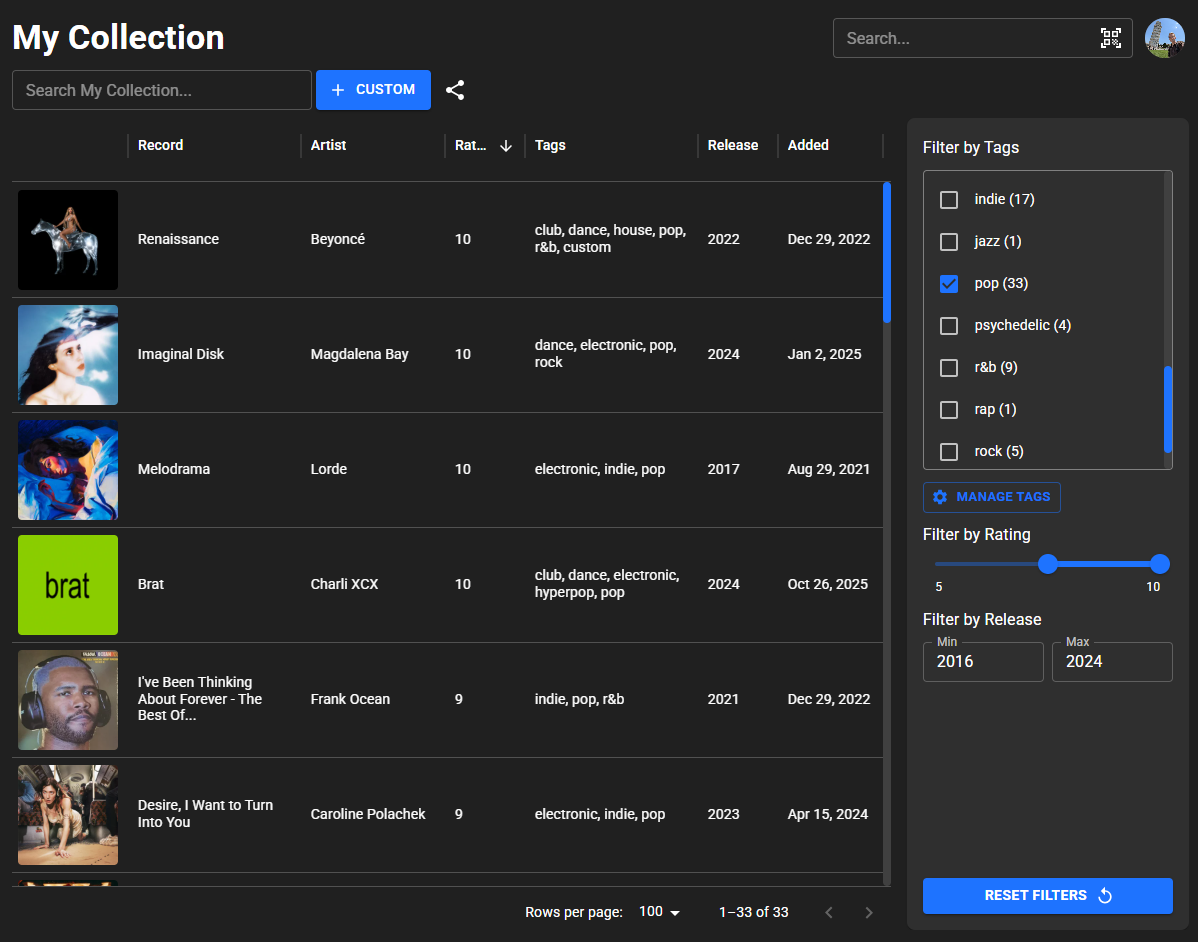The height and width of the screenshot is (942, 1198).
Task: Sort by the Artist column header
Action: pyautogui.click(x=328, y=145)
